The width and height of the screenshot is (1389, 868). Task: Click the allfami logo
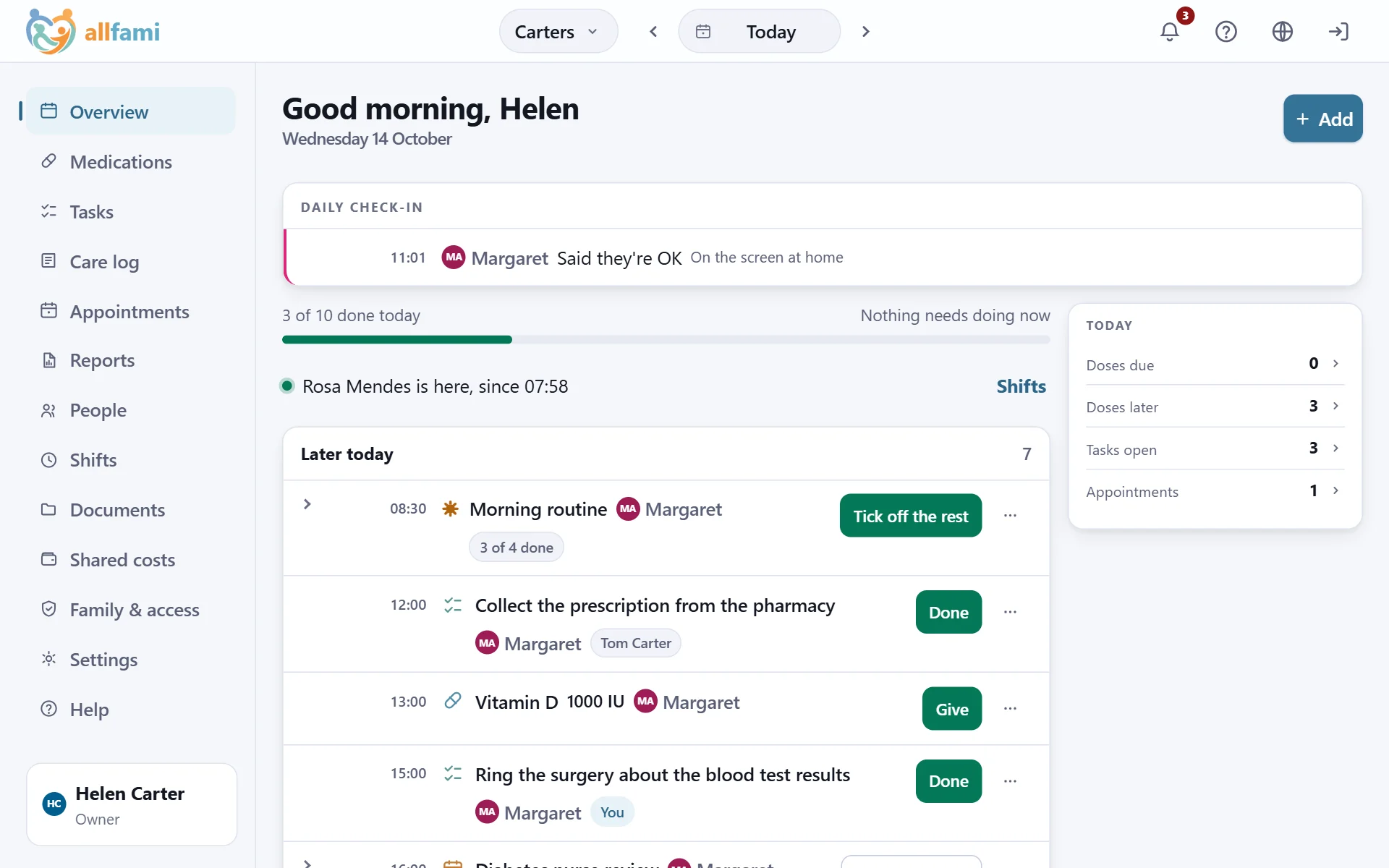(x=93, y=32)
